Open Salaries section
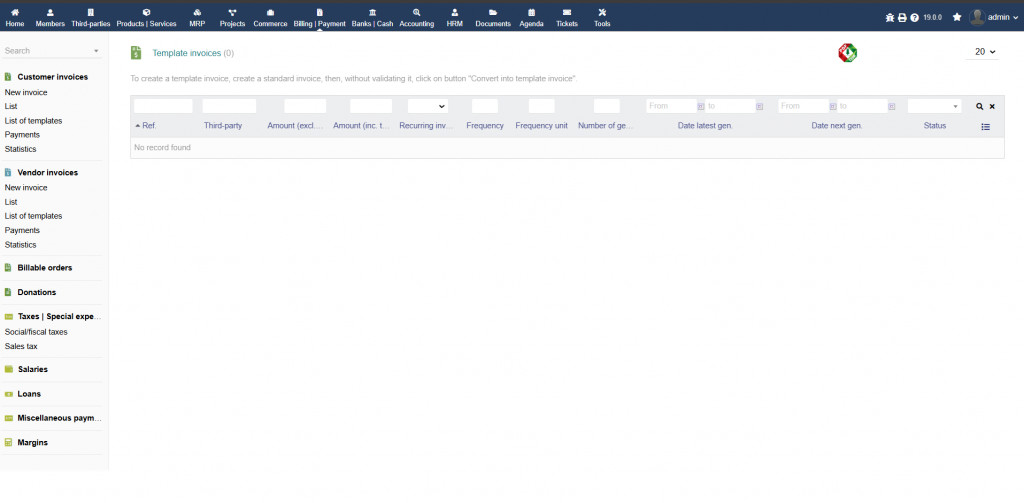The width and height of the screenshot is (1024, 503). click(x=33, y=369)
